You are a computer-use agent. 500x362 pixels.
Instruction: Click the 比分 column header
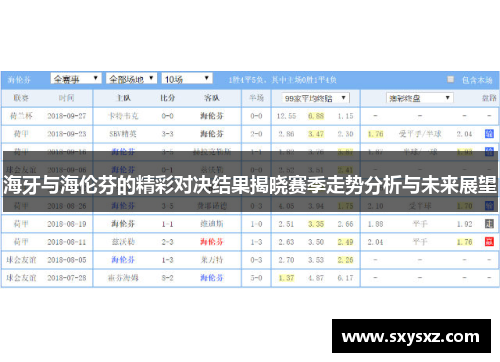167,98
